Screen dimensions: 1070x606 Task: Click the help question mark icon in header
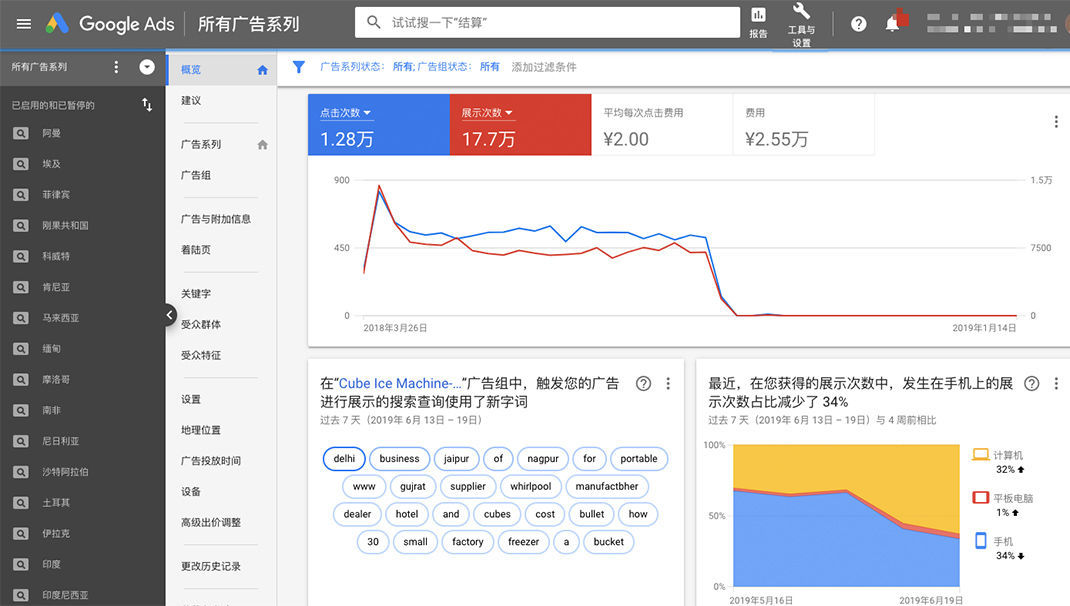[x=858, y=24]
